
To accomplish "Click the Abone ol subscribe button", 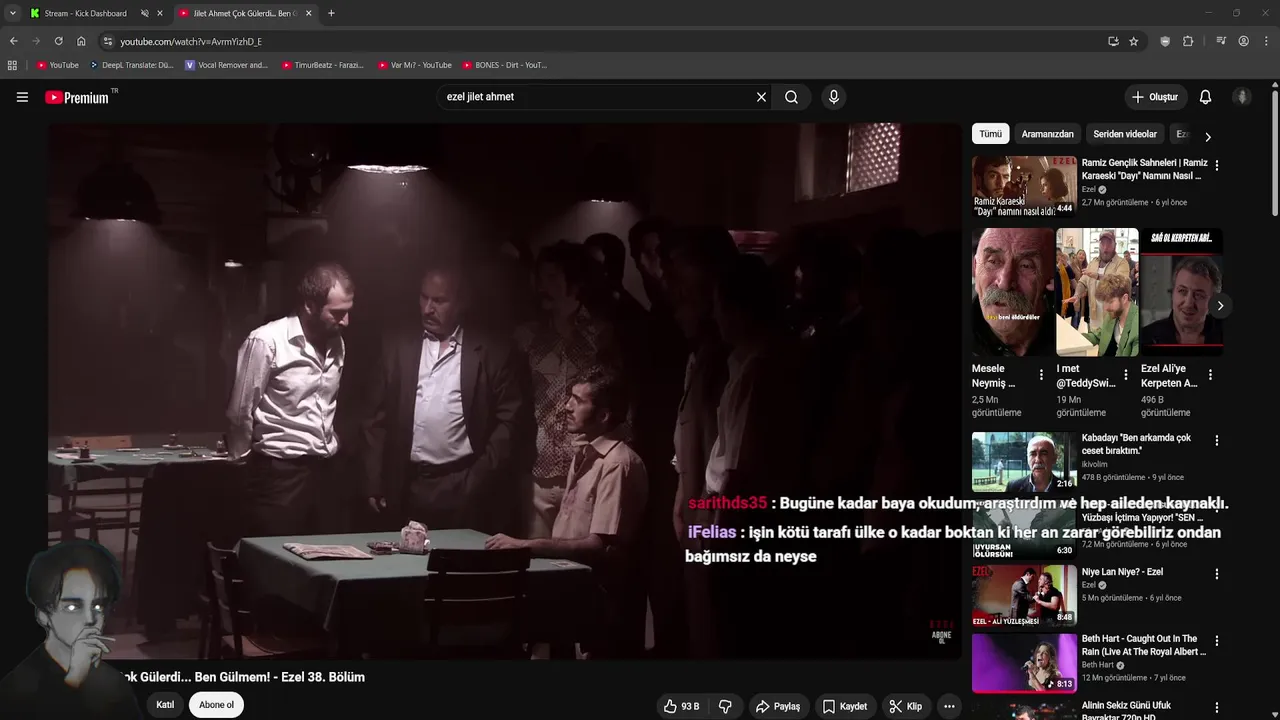I will pos(216,705).
